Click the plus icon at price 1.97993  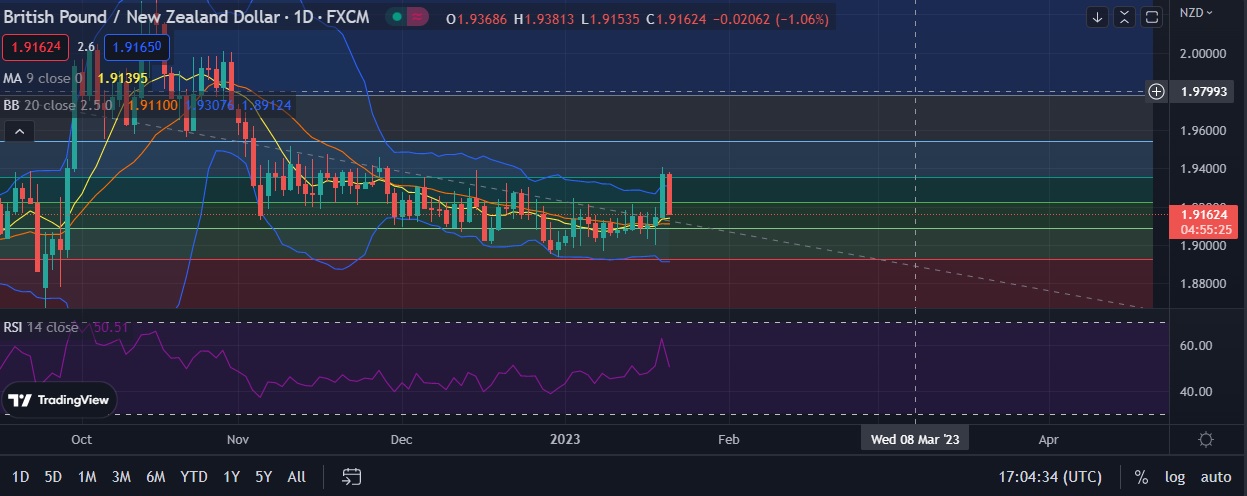pyautogui.click(x=1156, y=92)
